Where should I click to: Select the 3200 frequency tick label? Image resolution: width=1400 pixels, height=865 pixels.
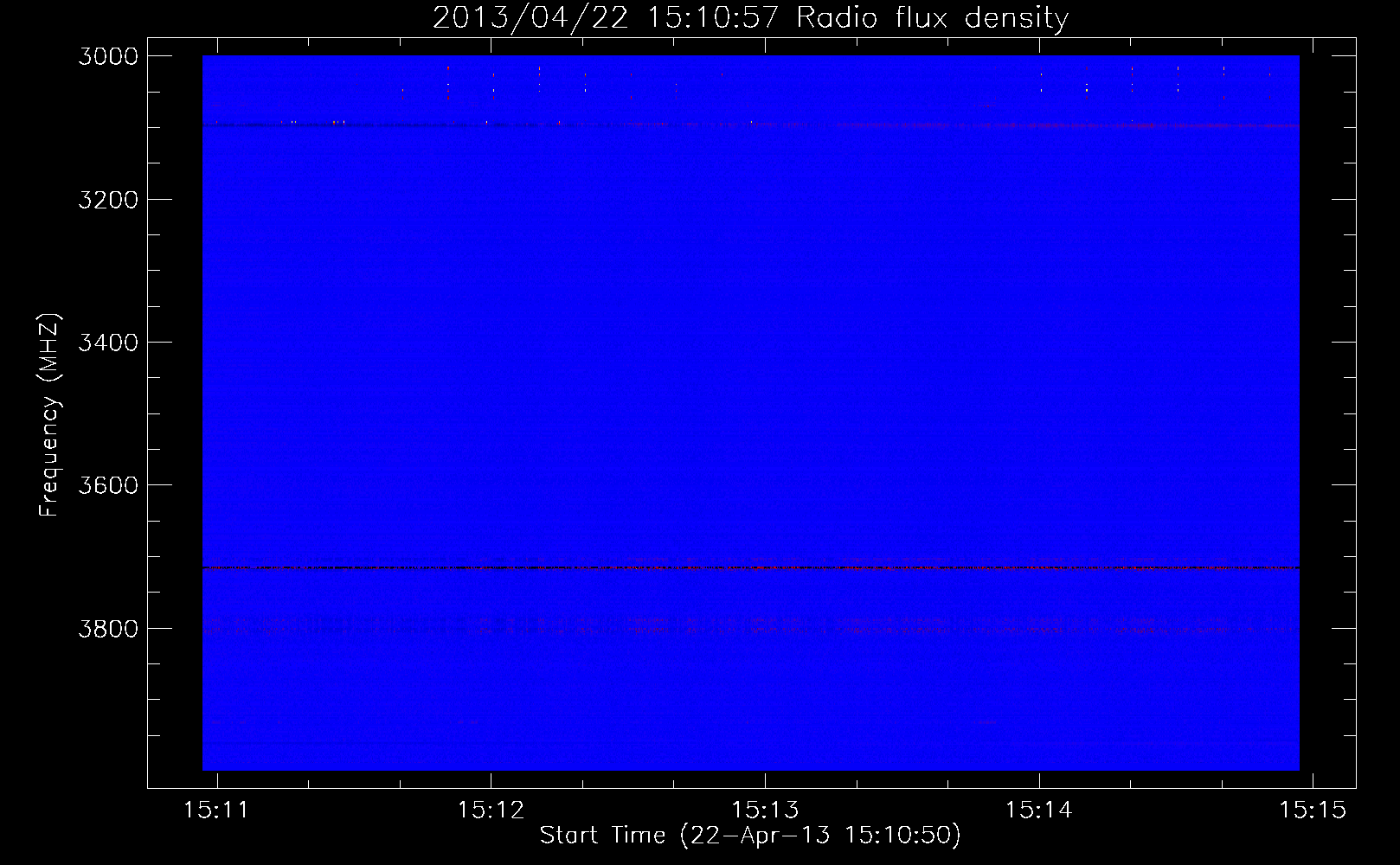[108, 200]
